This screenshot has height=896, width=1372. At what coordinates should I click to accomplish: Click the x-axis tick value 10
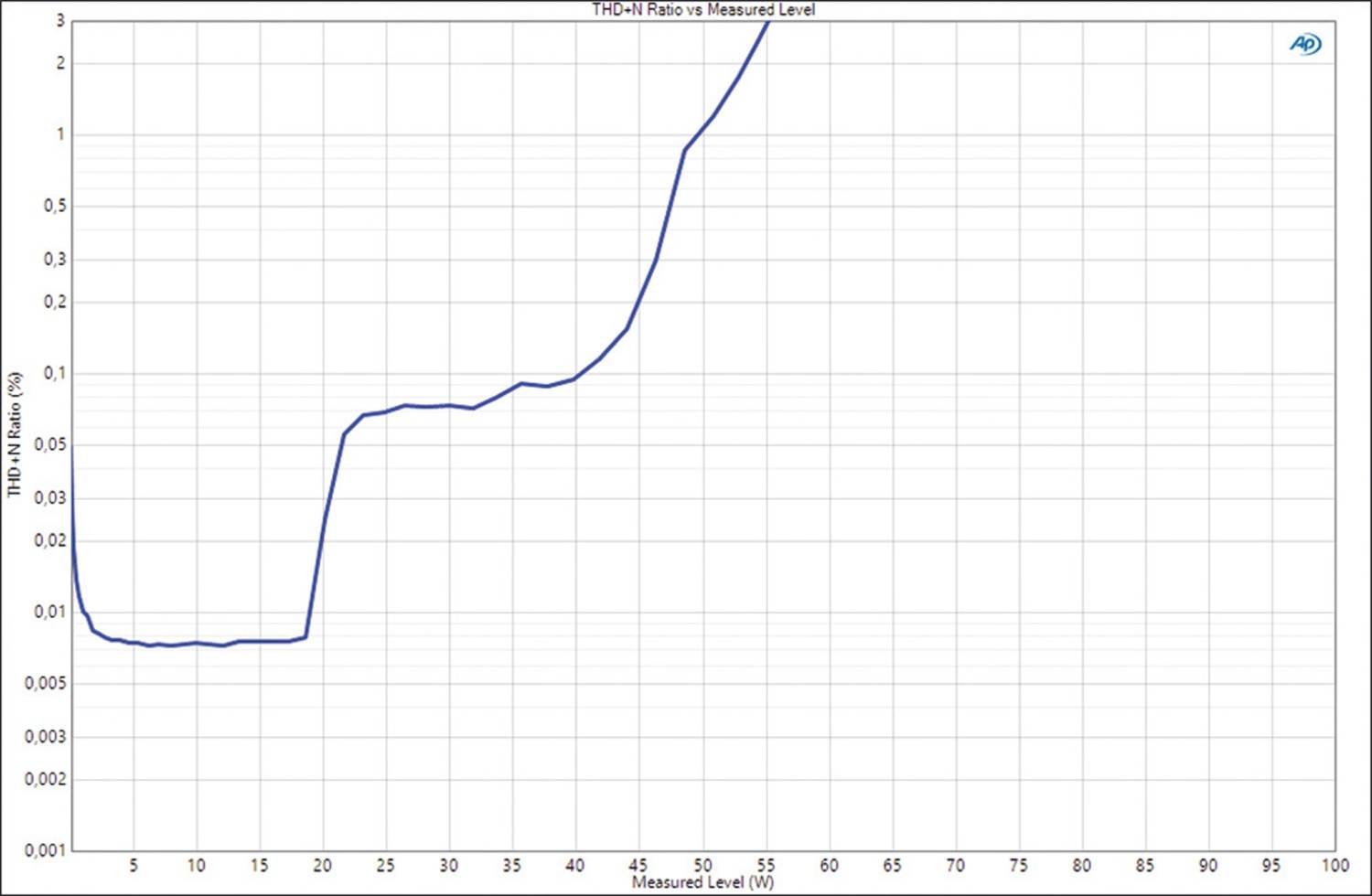197,865
